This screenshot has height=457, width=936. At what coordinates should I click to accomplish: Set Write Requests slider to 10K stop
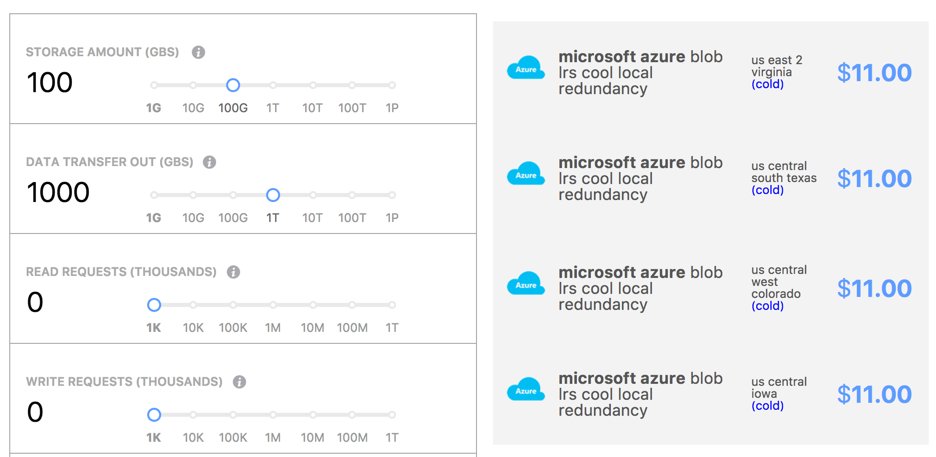pyautogui.click(x=193, y=415)
